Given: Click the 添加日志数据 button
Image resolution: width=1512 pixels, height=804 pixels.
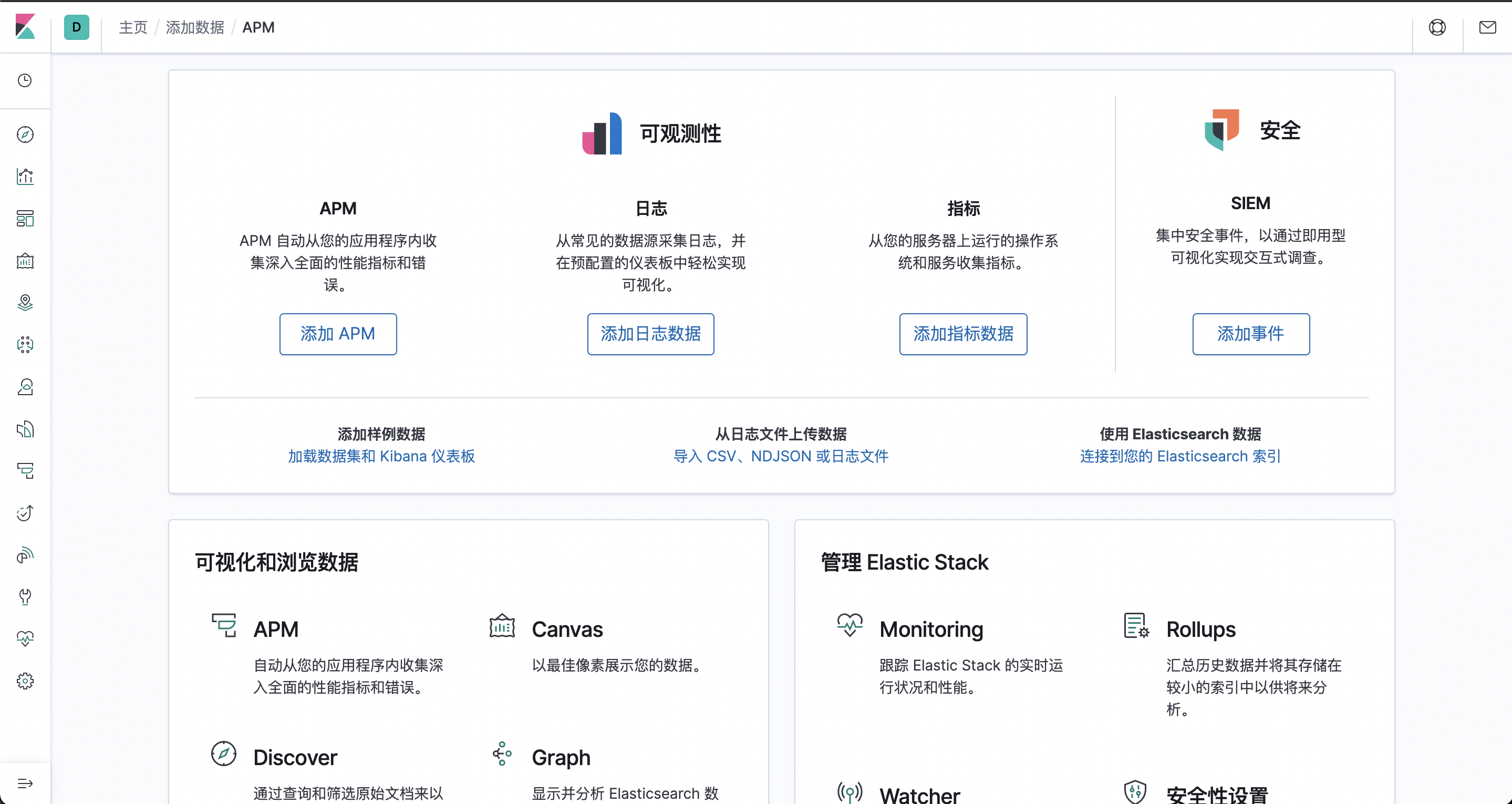Looking at the screenshot, I should (x=650, y=334).
